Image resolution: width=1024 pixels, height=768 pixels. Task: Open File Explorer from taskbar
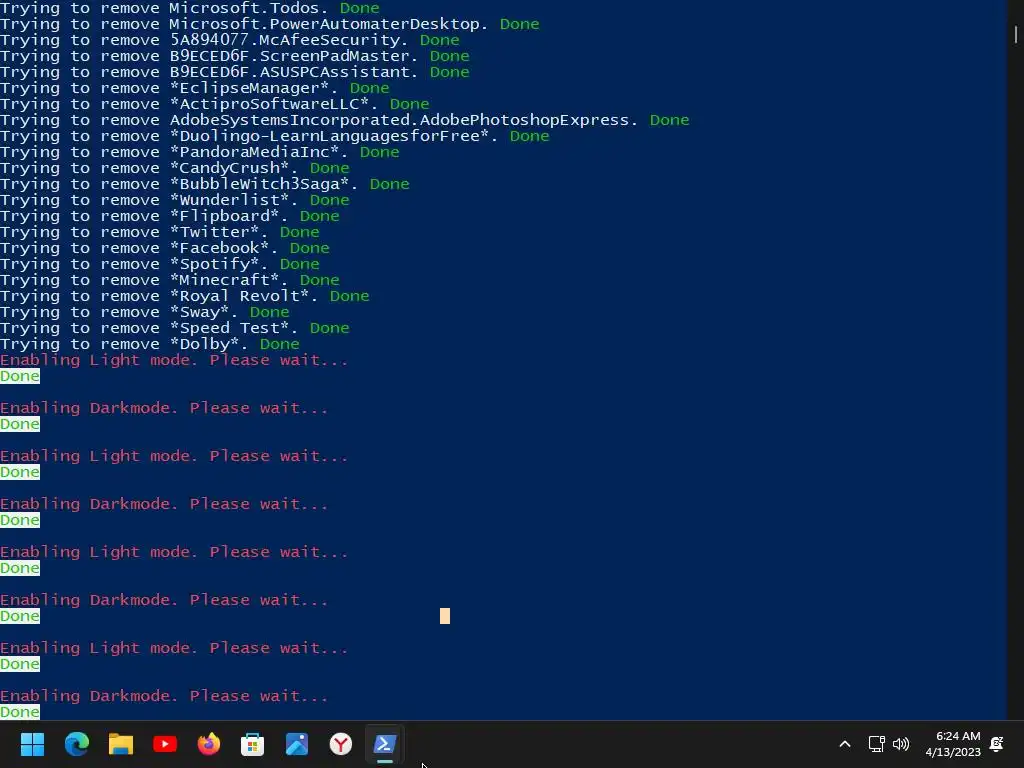coord(121,744)
